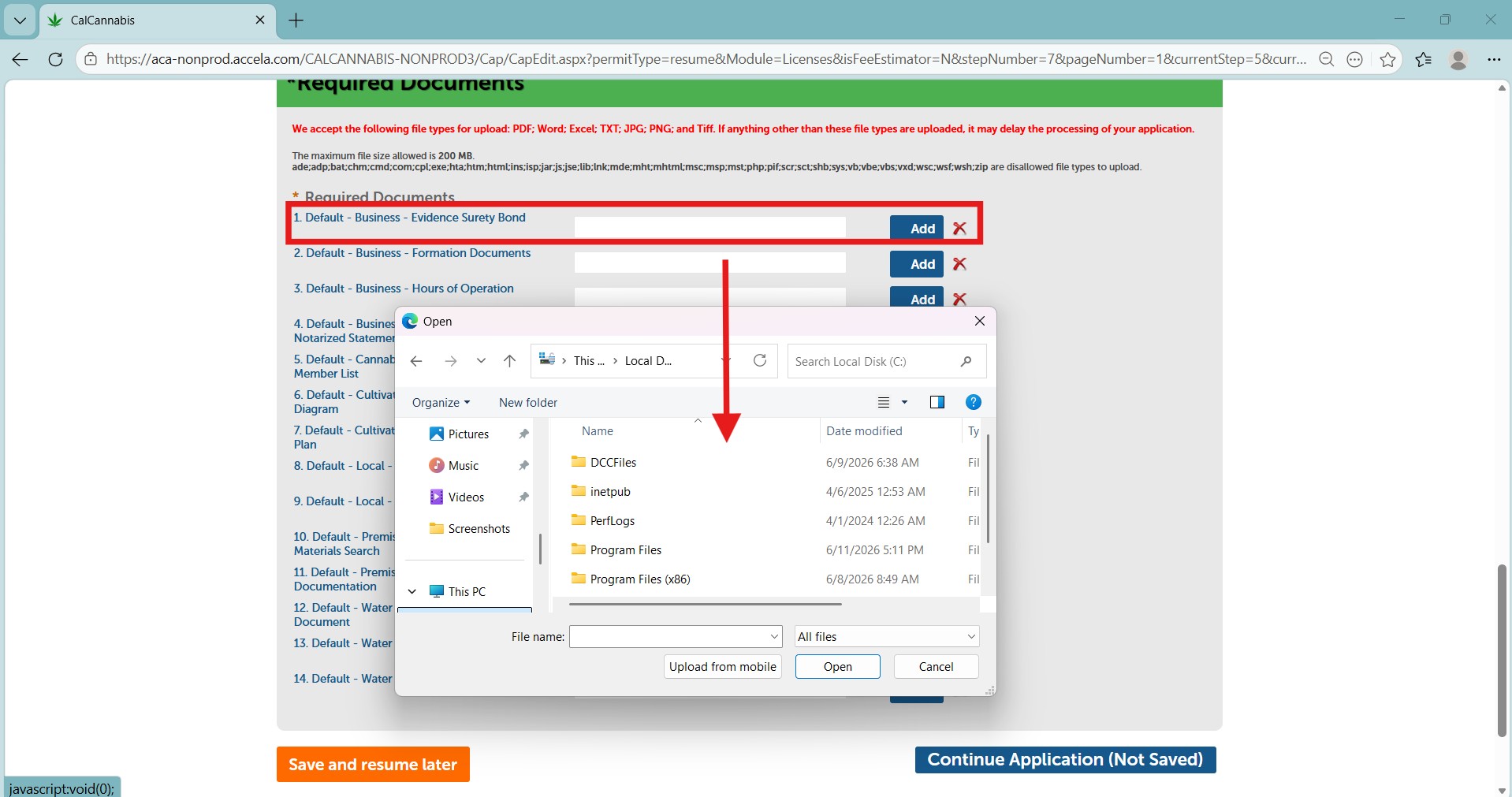1512x797 pixels.
Task: Click Continue Application (Not Saved) button
Action: point(1065,759)
